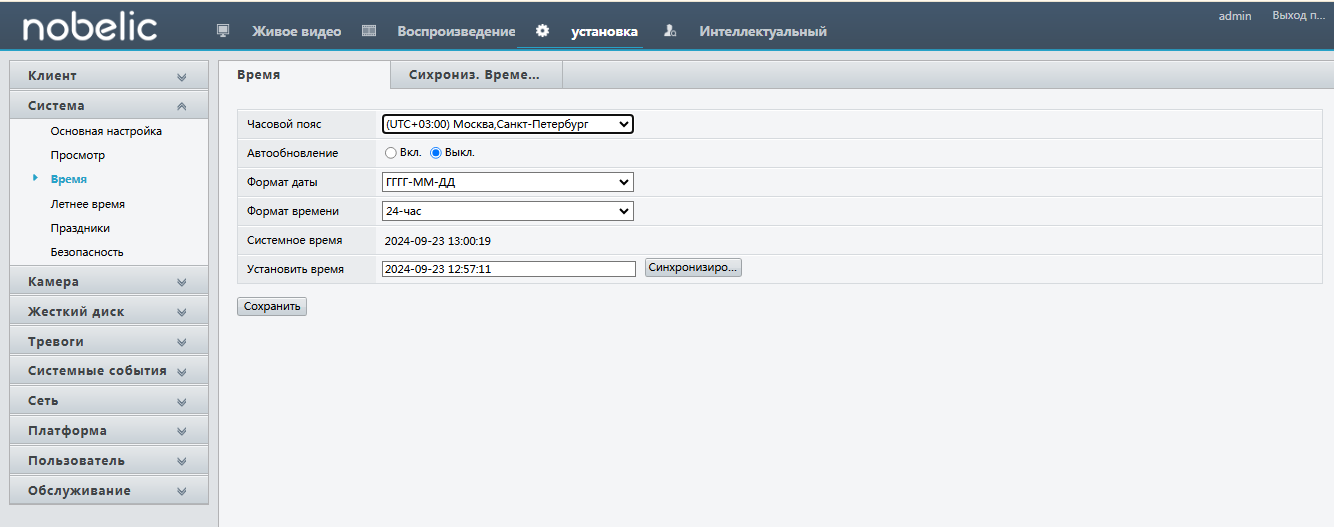Expand the Клиент section

point(109,76)
